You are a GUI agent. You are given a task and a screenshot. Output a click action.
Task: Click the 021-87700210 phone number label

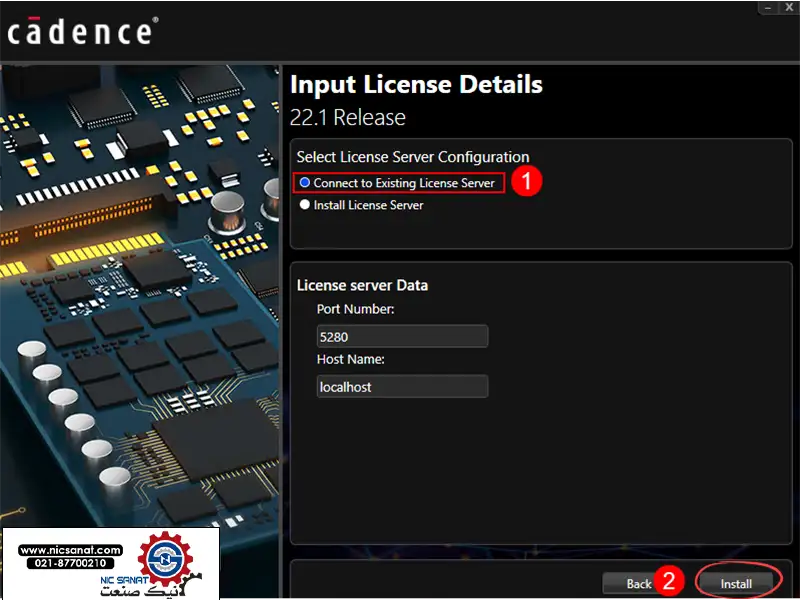click(70, 564)
